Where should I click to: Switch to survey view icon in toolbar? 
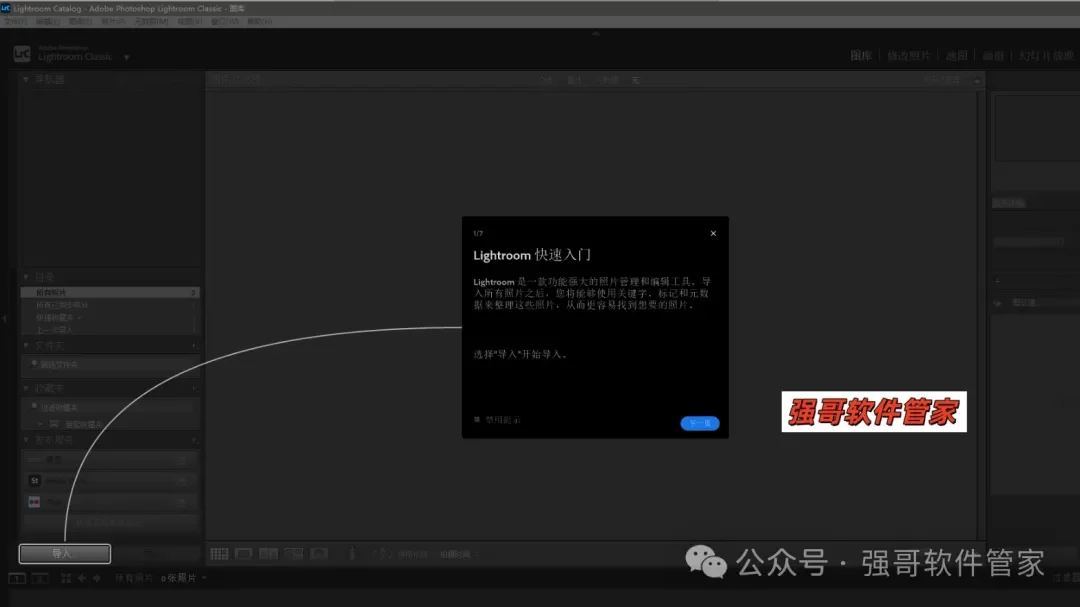pos(294,554)
